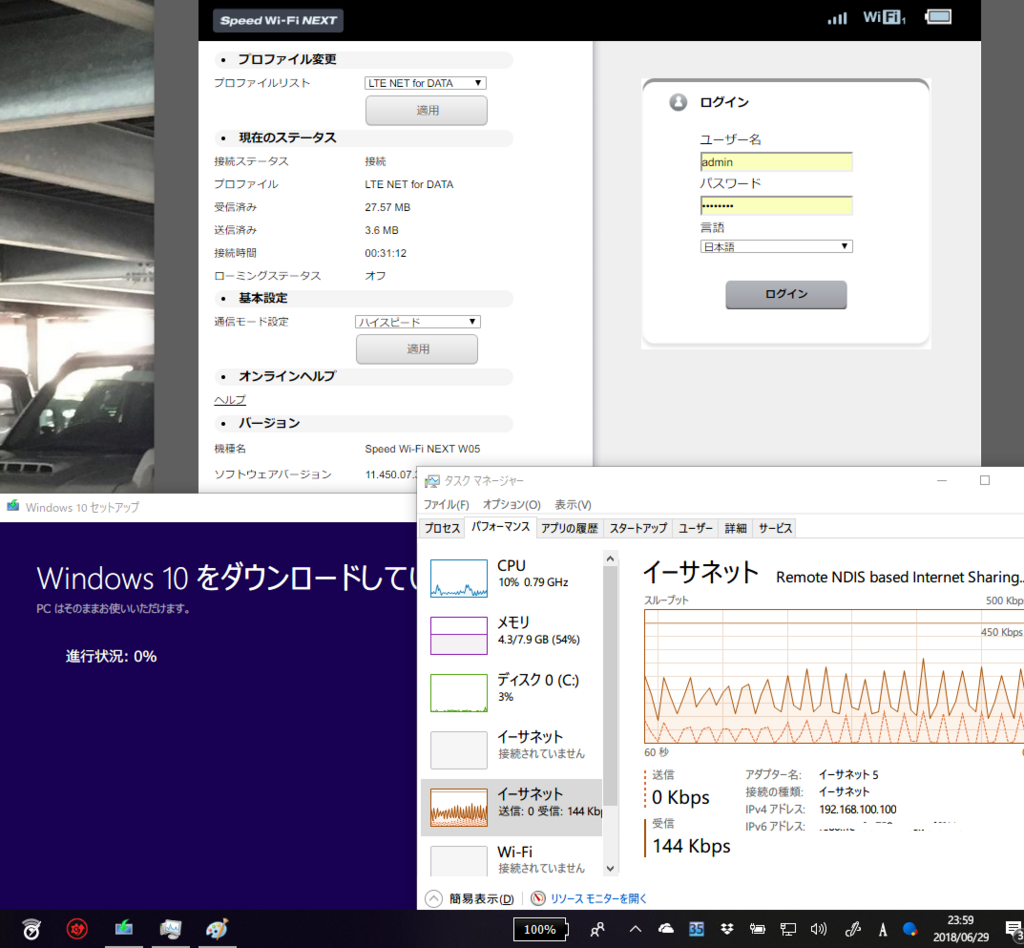
Task: Click the blue-orange circle tray icon
Action: click(910, 928)
